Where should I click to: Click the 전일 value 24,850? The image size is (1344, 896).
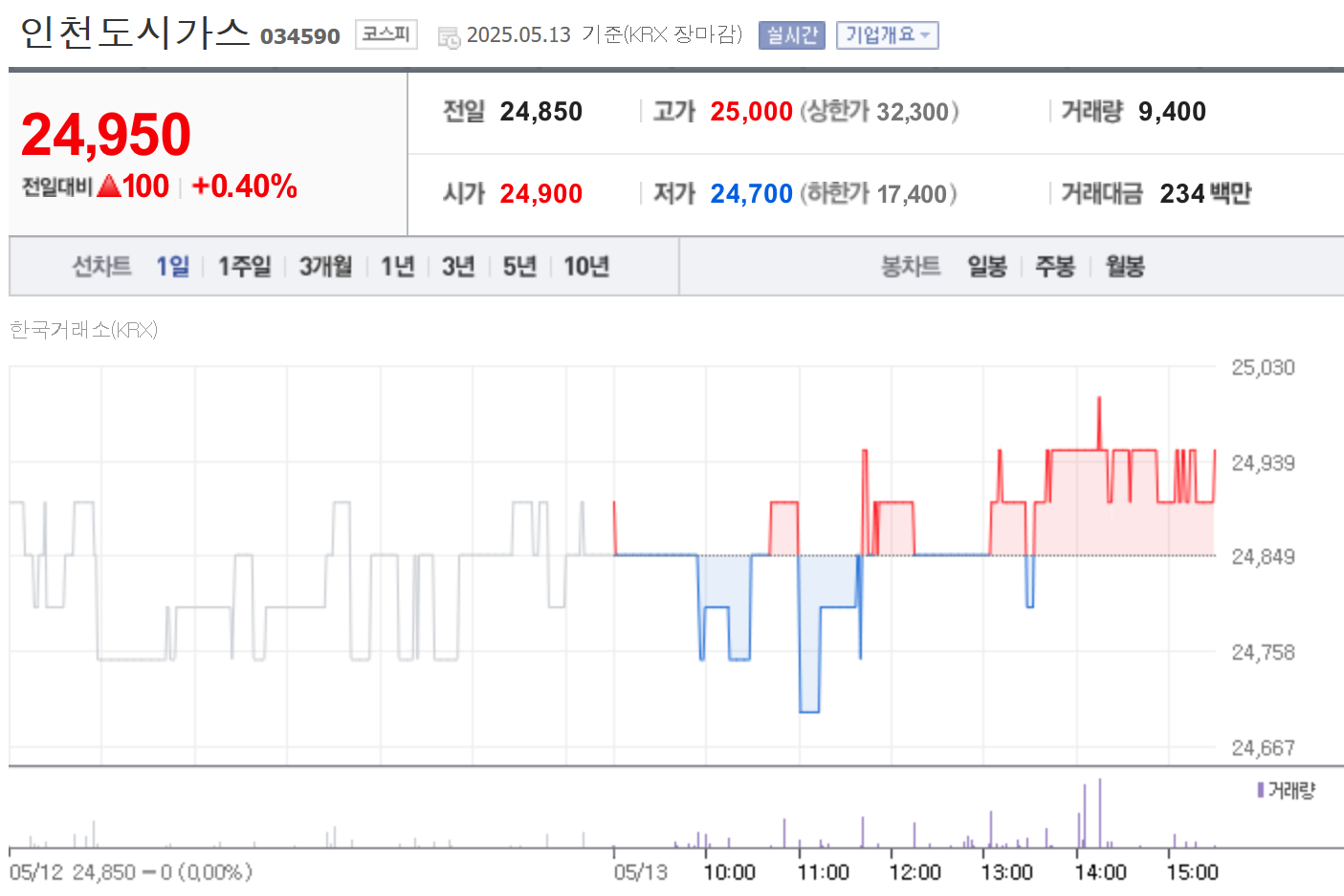[x=541, y=112]
